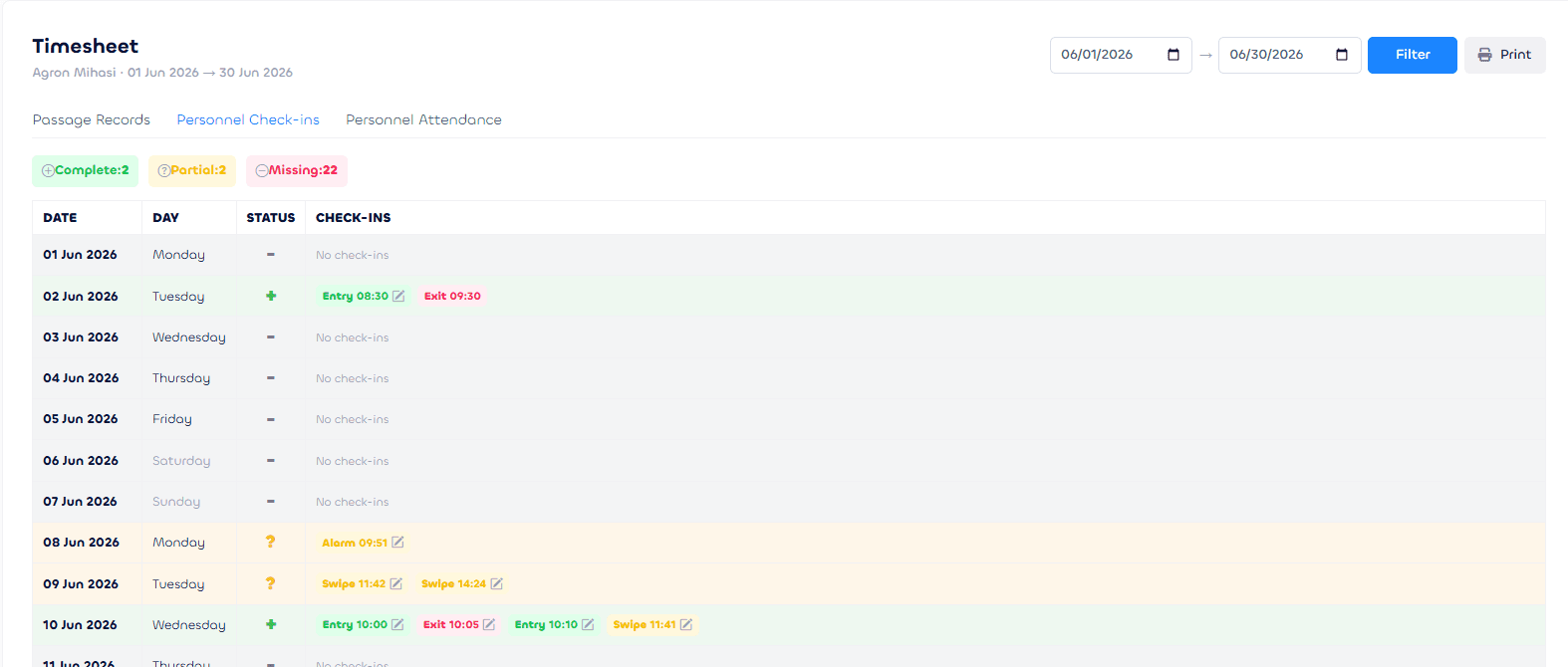Edit the Alarm 09:51 check-in
The height and width of the screenshot is (667, 1568).
point(397,543)
